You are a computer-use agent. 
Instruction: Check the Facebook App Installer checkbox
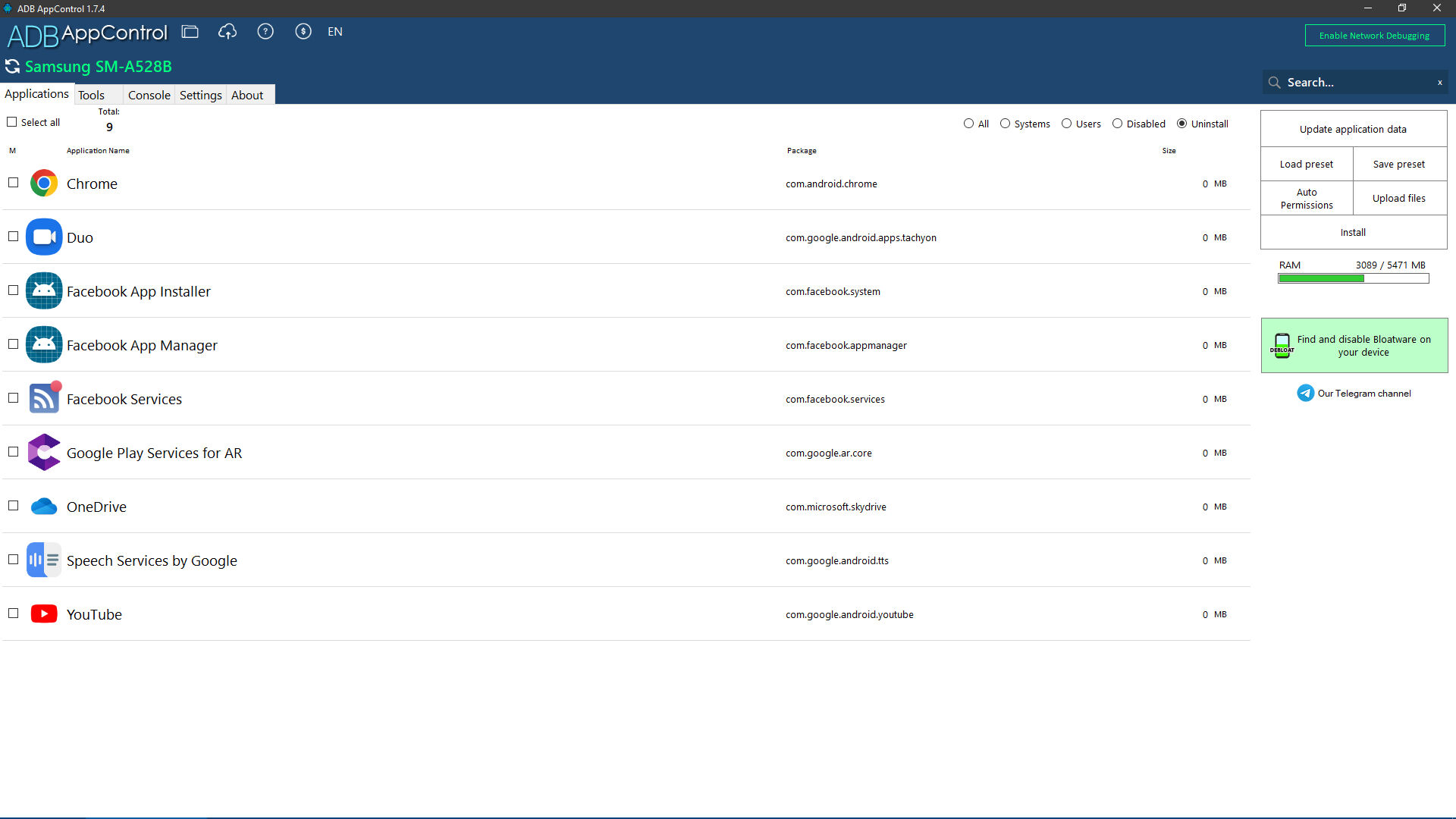[13, 290]
